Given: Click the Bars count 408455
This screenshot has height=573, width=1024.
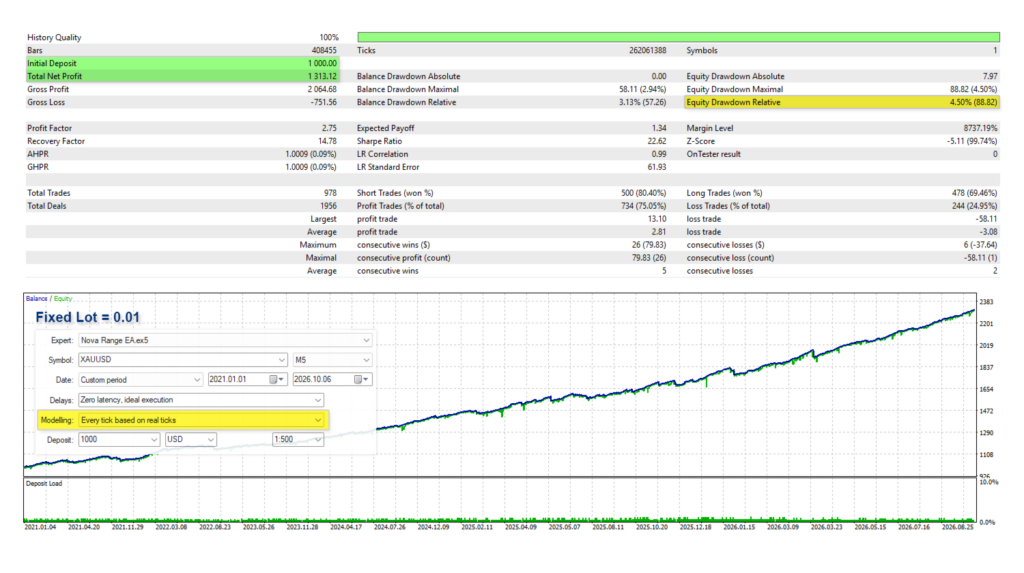Looking at the screenshot, I should pos(324,50).
